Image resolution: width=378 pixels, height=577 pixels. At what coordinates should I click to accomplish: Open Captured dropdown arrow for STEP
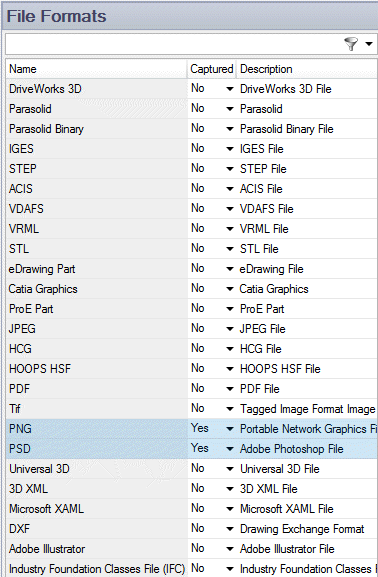coord(230,169)
